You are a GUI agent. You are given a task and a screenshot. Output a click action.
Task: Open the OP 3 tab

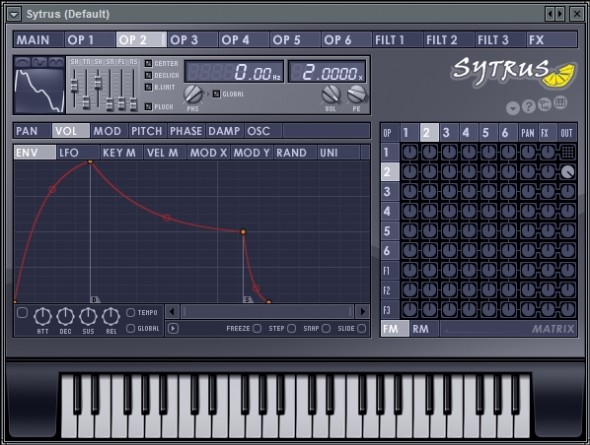pyautogui.click(x=193, y=40)
